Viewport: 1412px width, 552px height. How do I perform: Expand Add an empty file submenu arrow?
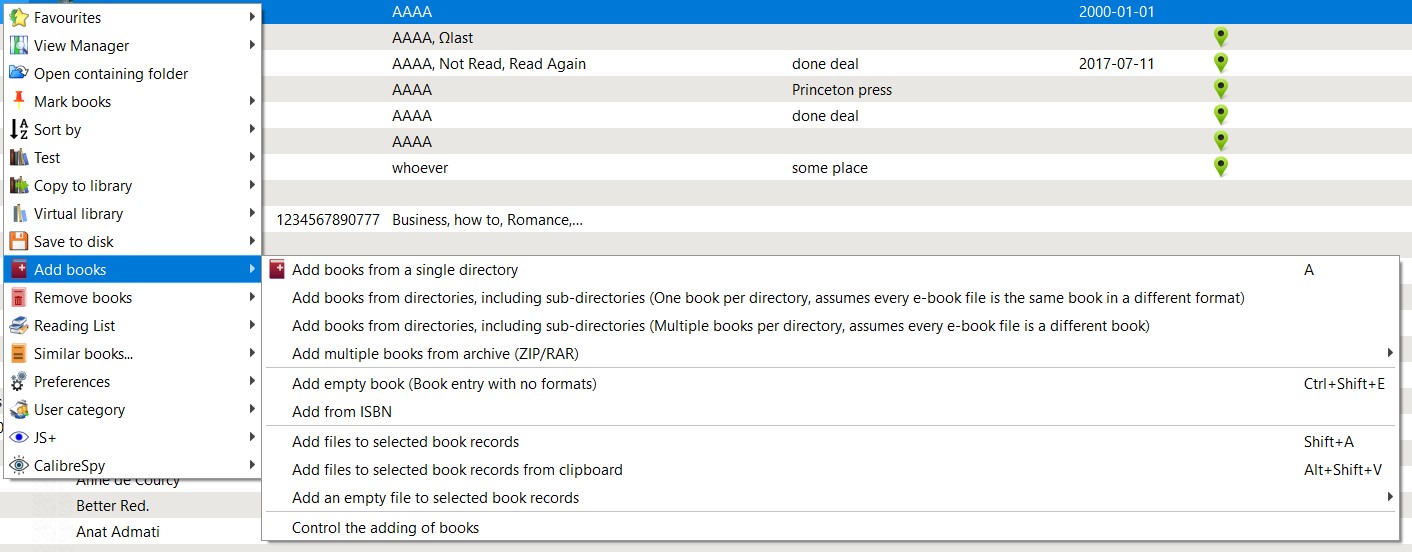[1390, 497]
